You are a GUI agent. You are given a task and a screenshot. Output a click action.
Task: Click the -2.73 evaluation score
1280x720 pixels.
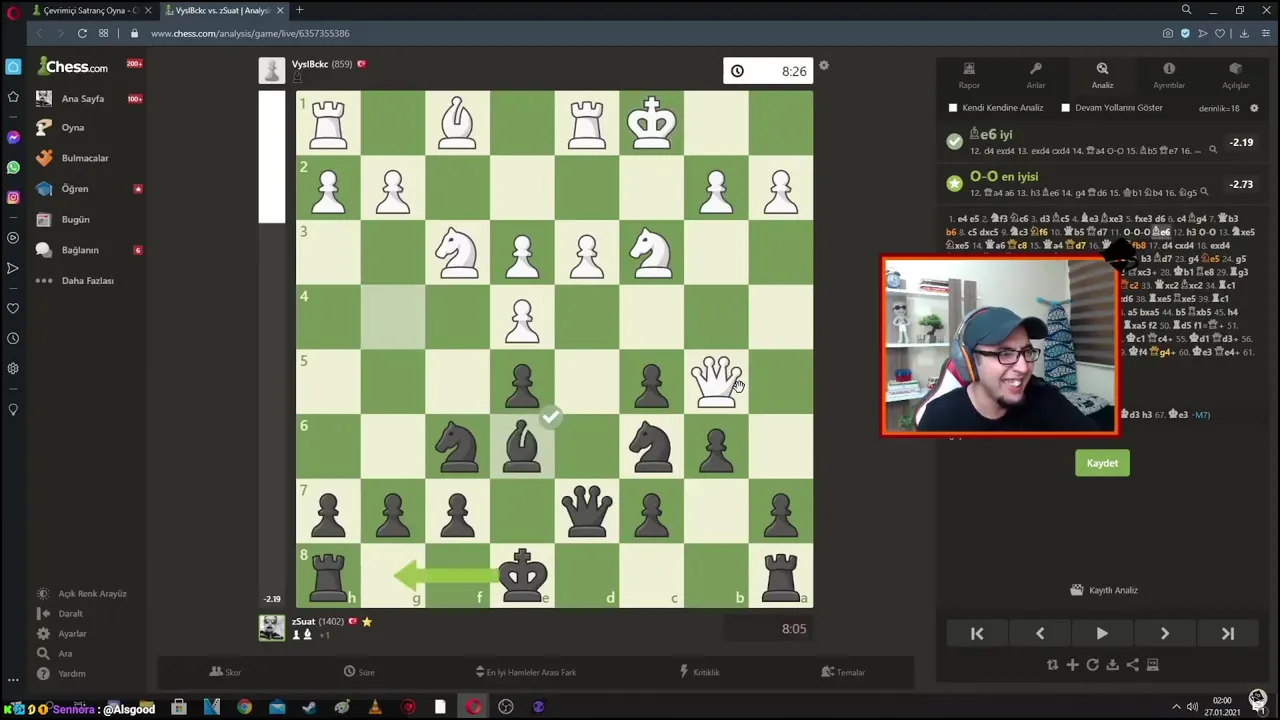[x=1241, y=184]
